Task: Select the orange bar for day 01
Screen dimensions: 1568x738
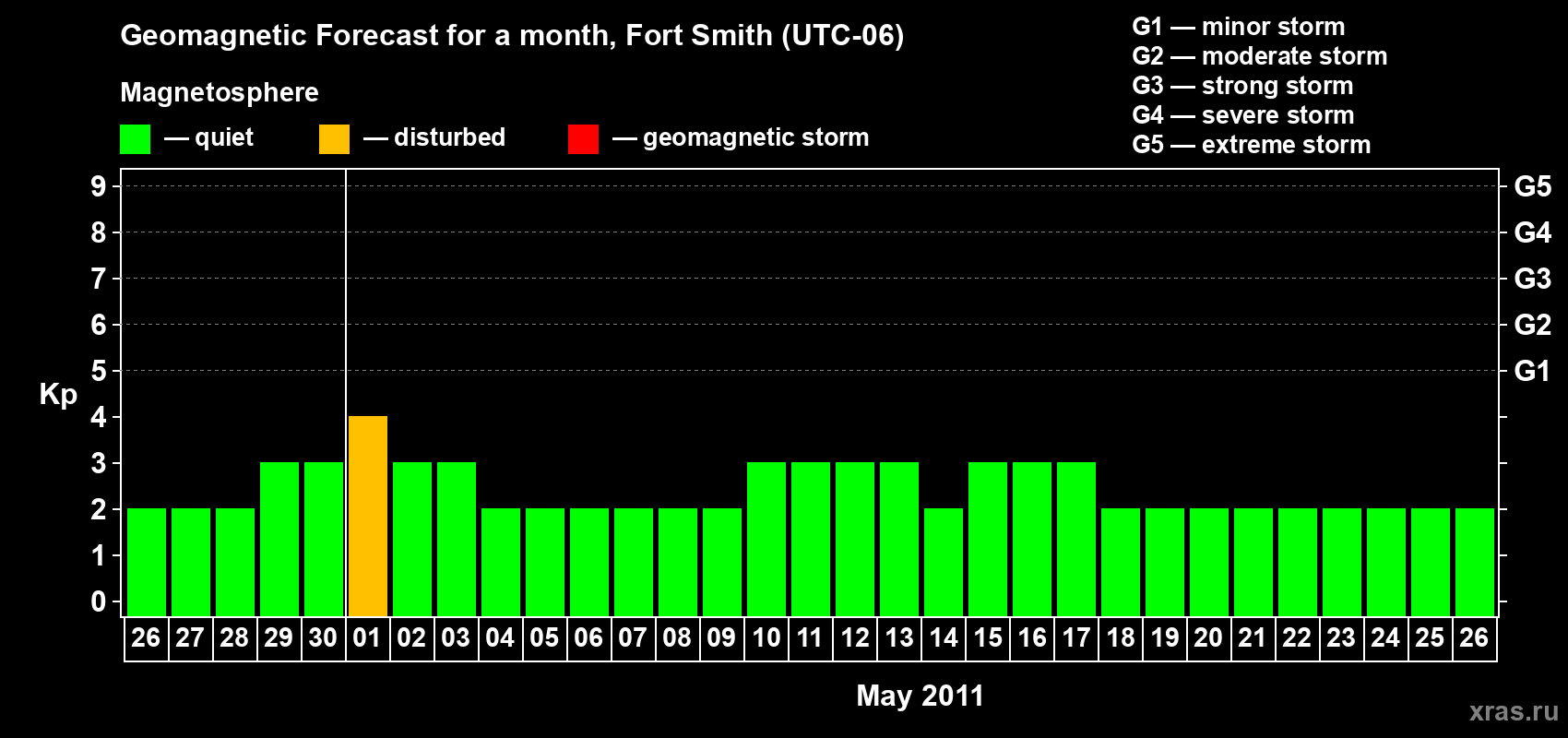Action: [x=368, y=517]
